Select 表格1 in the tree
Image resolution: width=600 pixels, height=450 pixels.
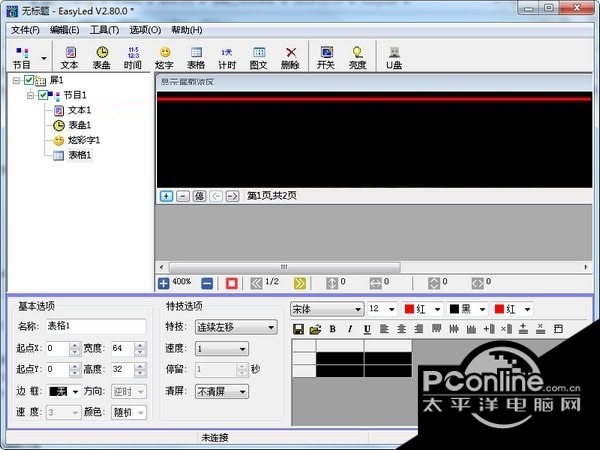[x=80, y=155]
